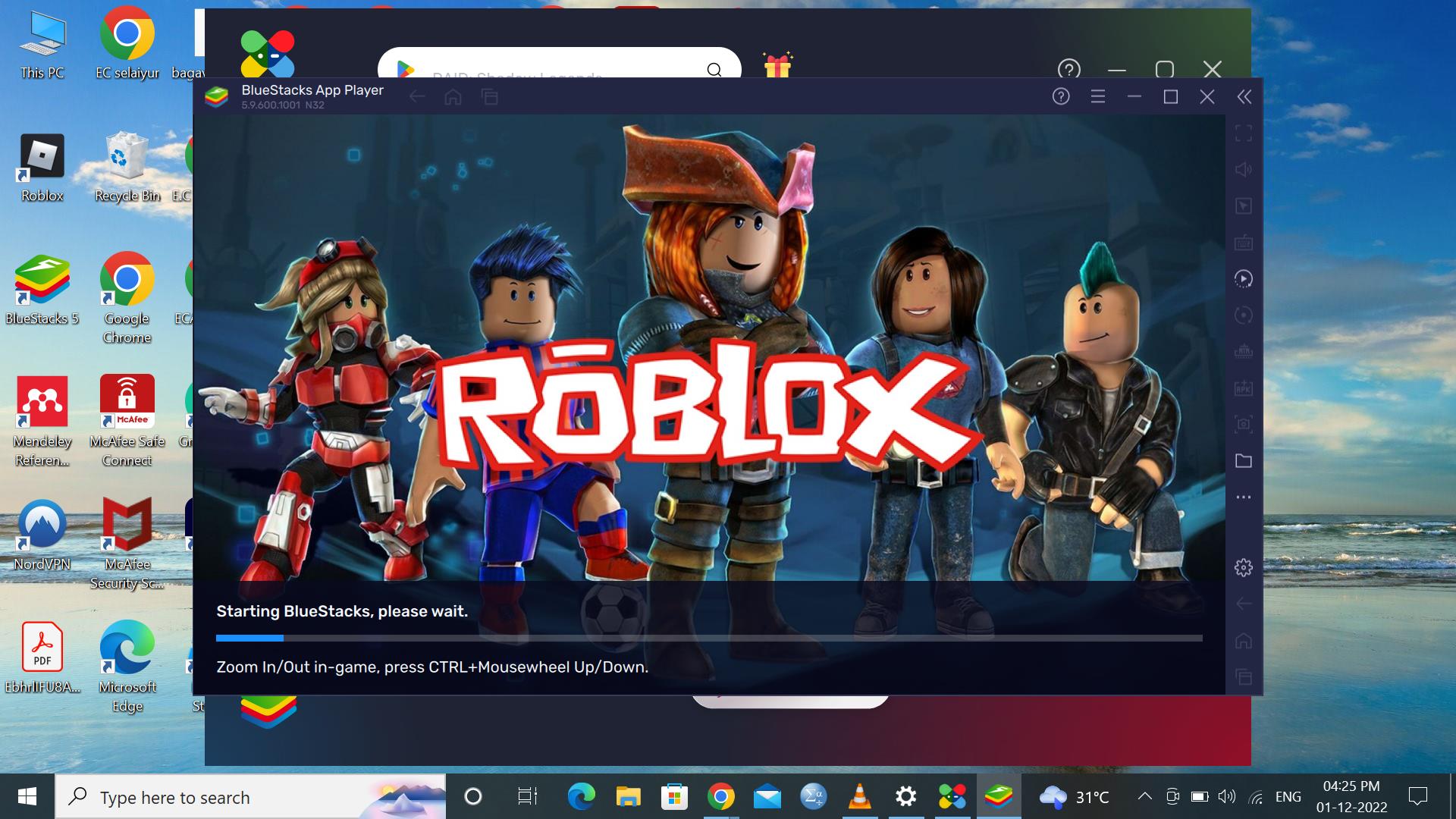
Task: Open File Explorer from the taskbar
Action: tap(628, 796)
